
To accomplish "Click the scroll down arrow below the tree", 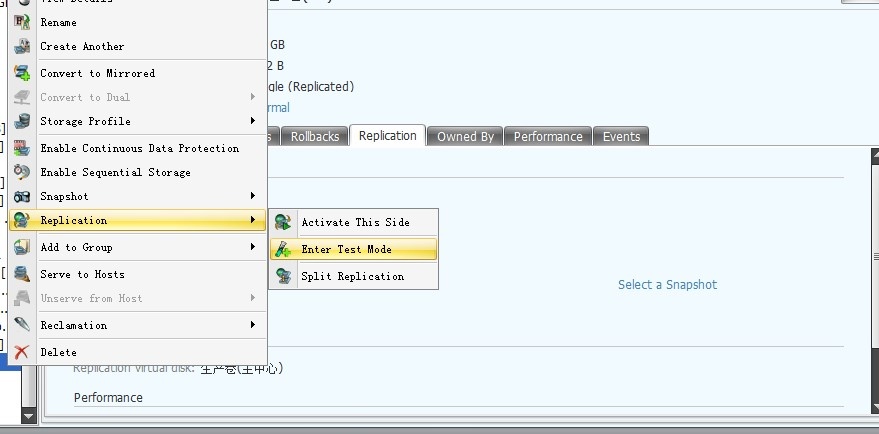I will tap(28, 415).
